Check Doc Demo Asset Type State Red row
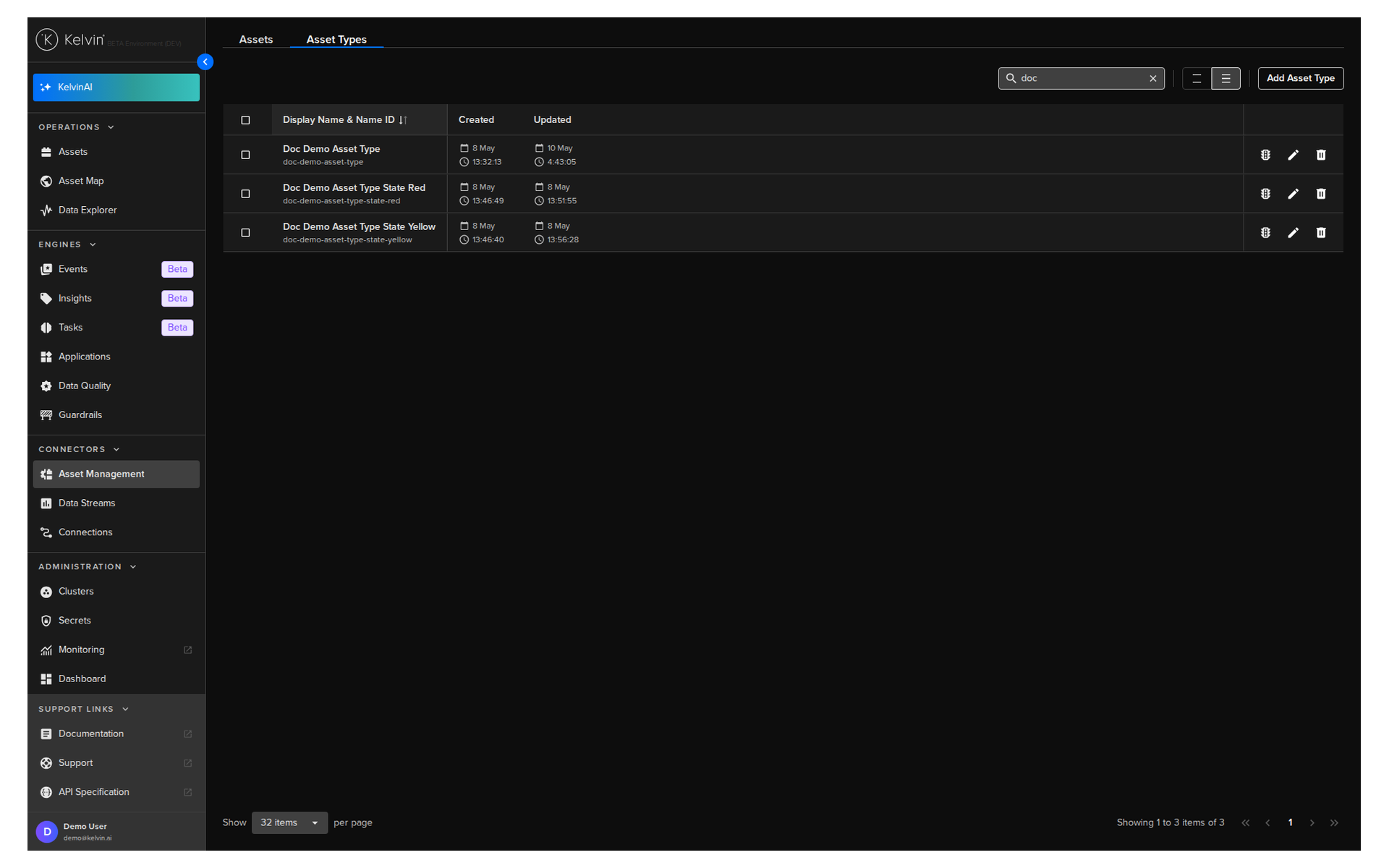1389x868 pixels. (x=245, y=194)
